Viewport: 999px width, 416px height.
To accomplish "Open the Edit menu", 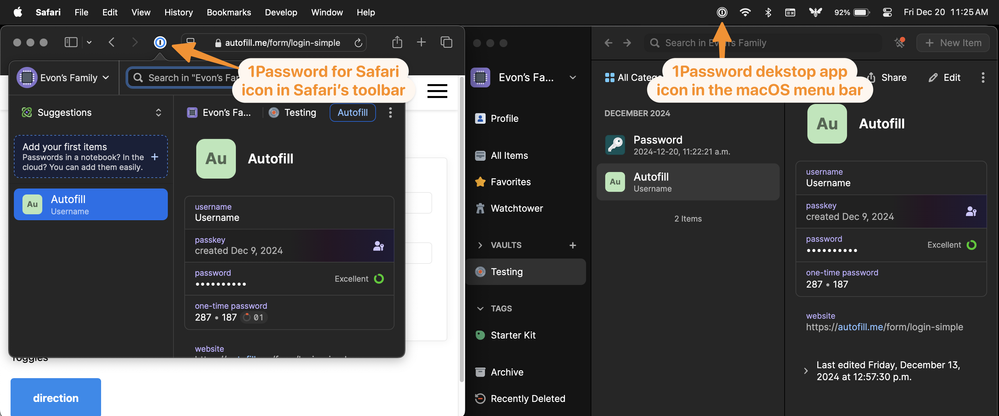I will (110, 12).
